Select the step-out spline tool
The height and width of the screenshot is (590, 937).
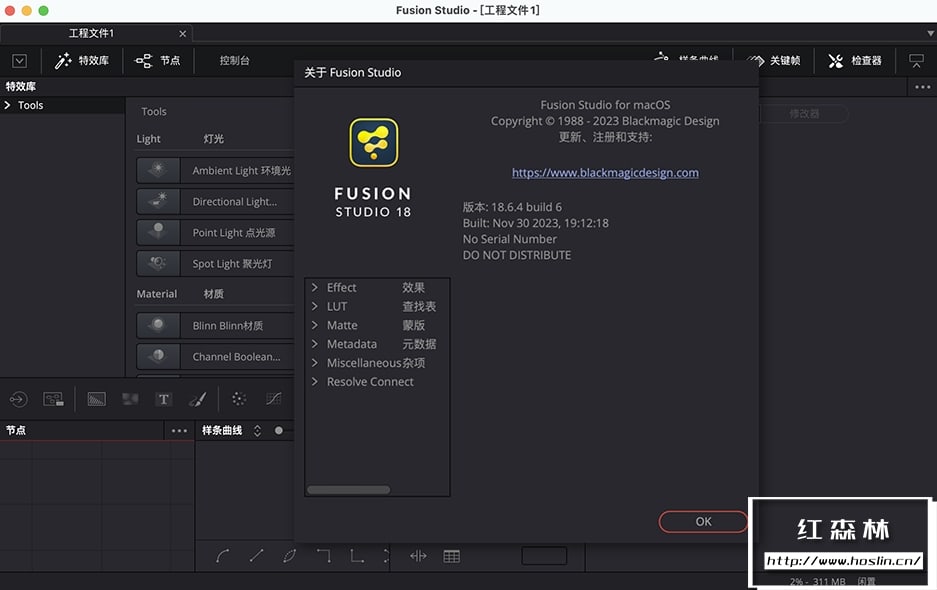357,556
